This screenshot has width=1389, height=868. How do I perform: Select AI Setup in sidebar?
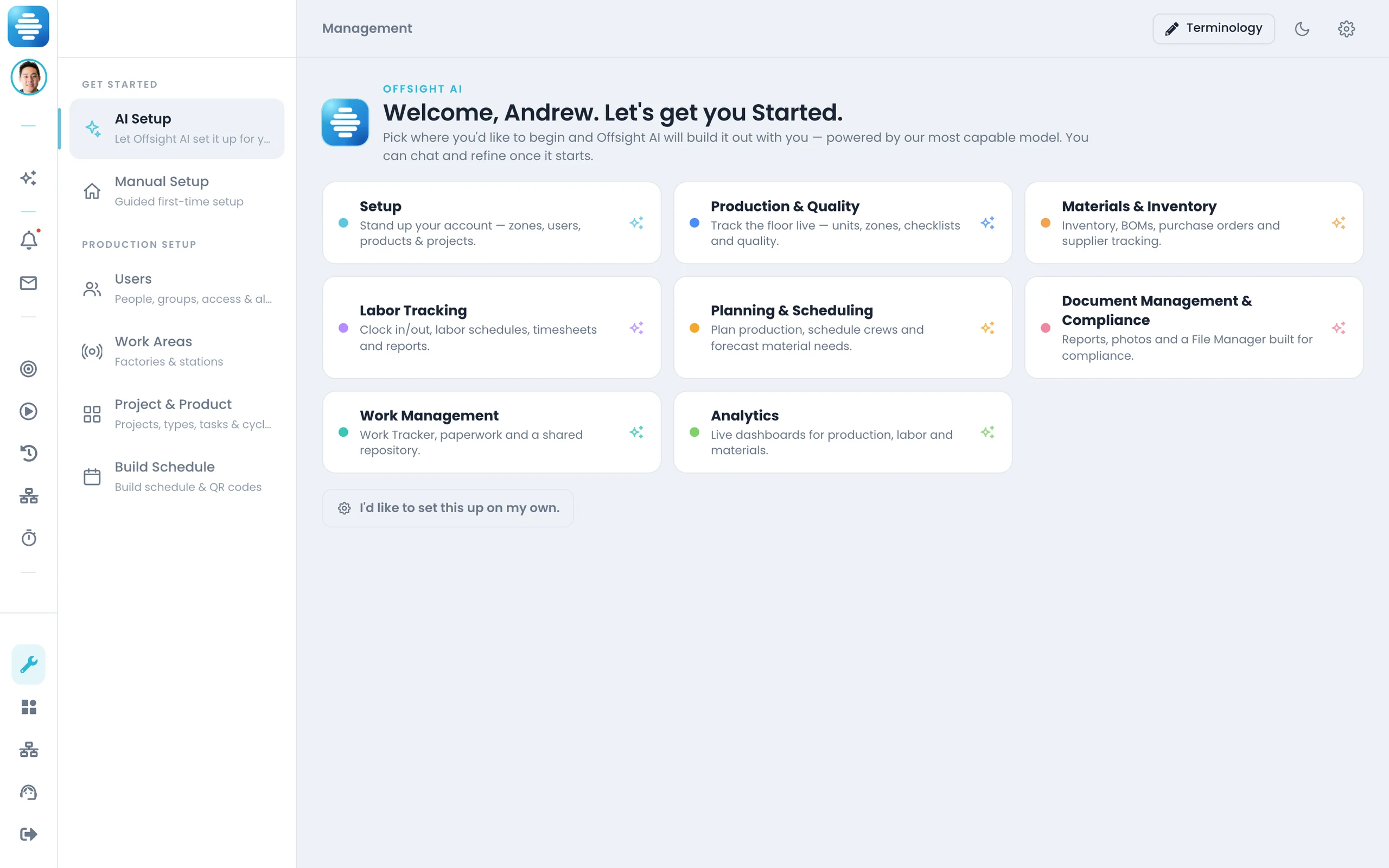point(177,129)
